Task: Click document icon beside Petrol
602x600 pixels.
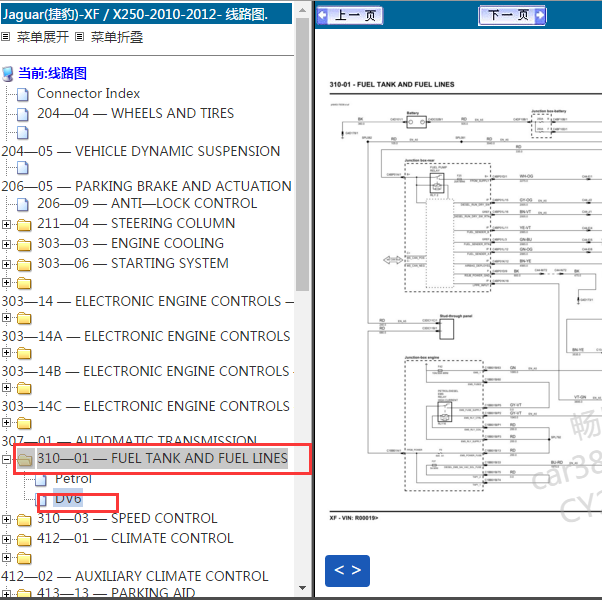Action: (x=41, y=480)
